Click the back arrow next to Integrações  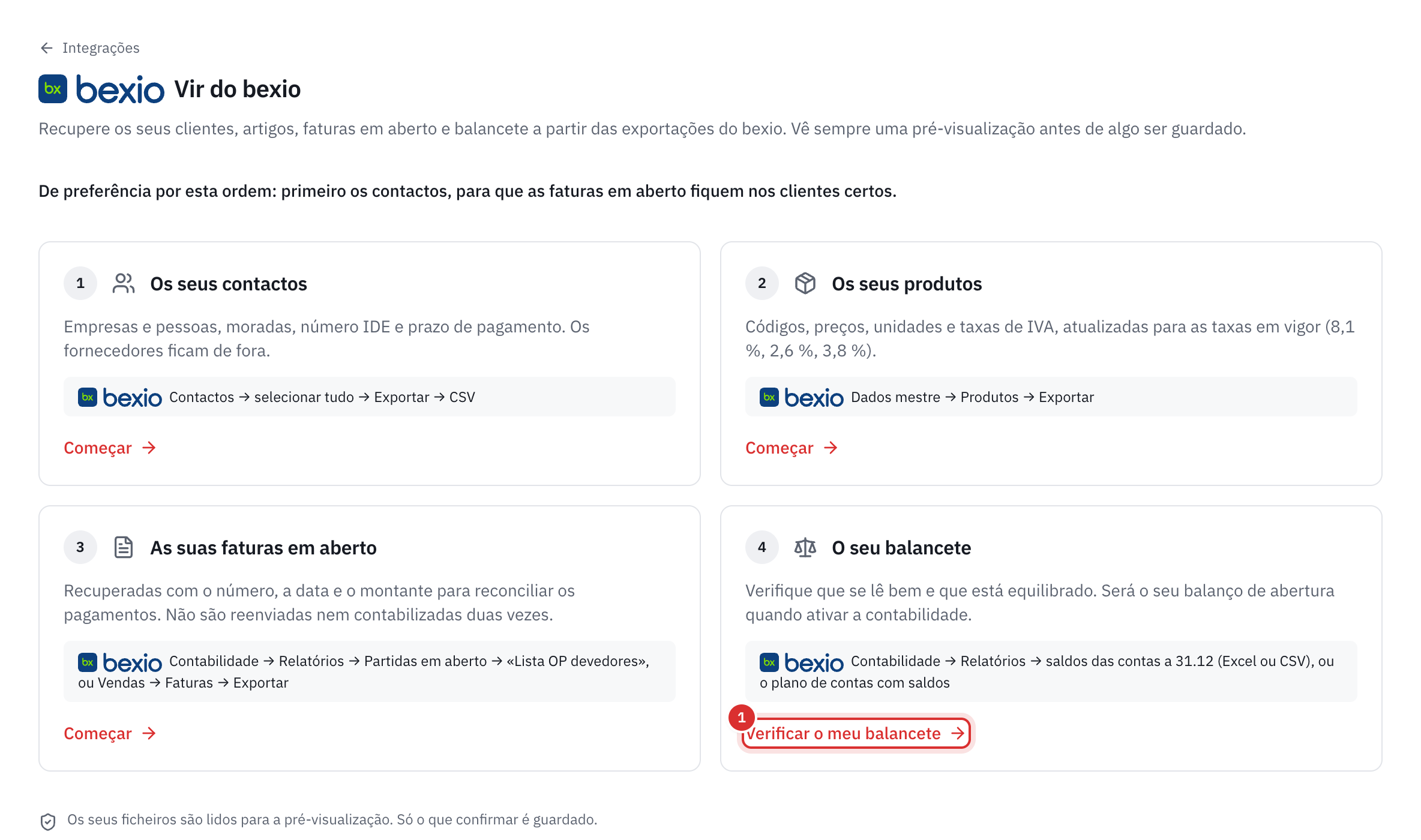click(x=47, y=48)
